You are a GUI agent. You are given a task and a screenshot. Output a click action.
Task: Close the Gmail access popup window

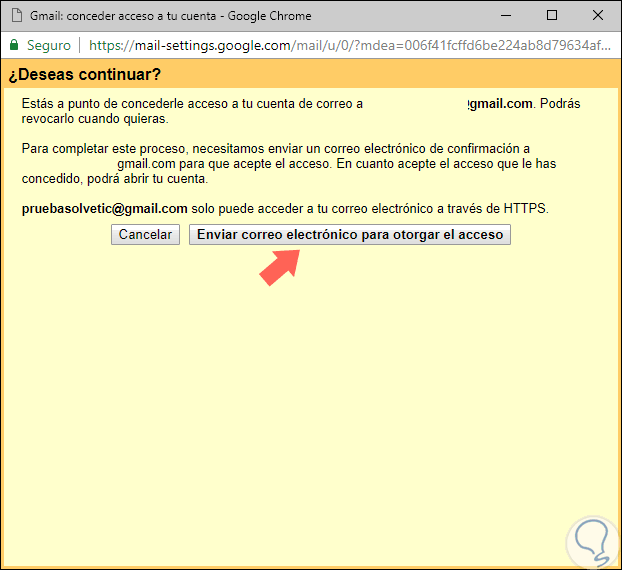(598, 15)
